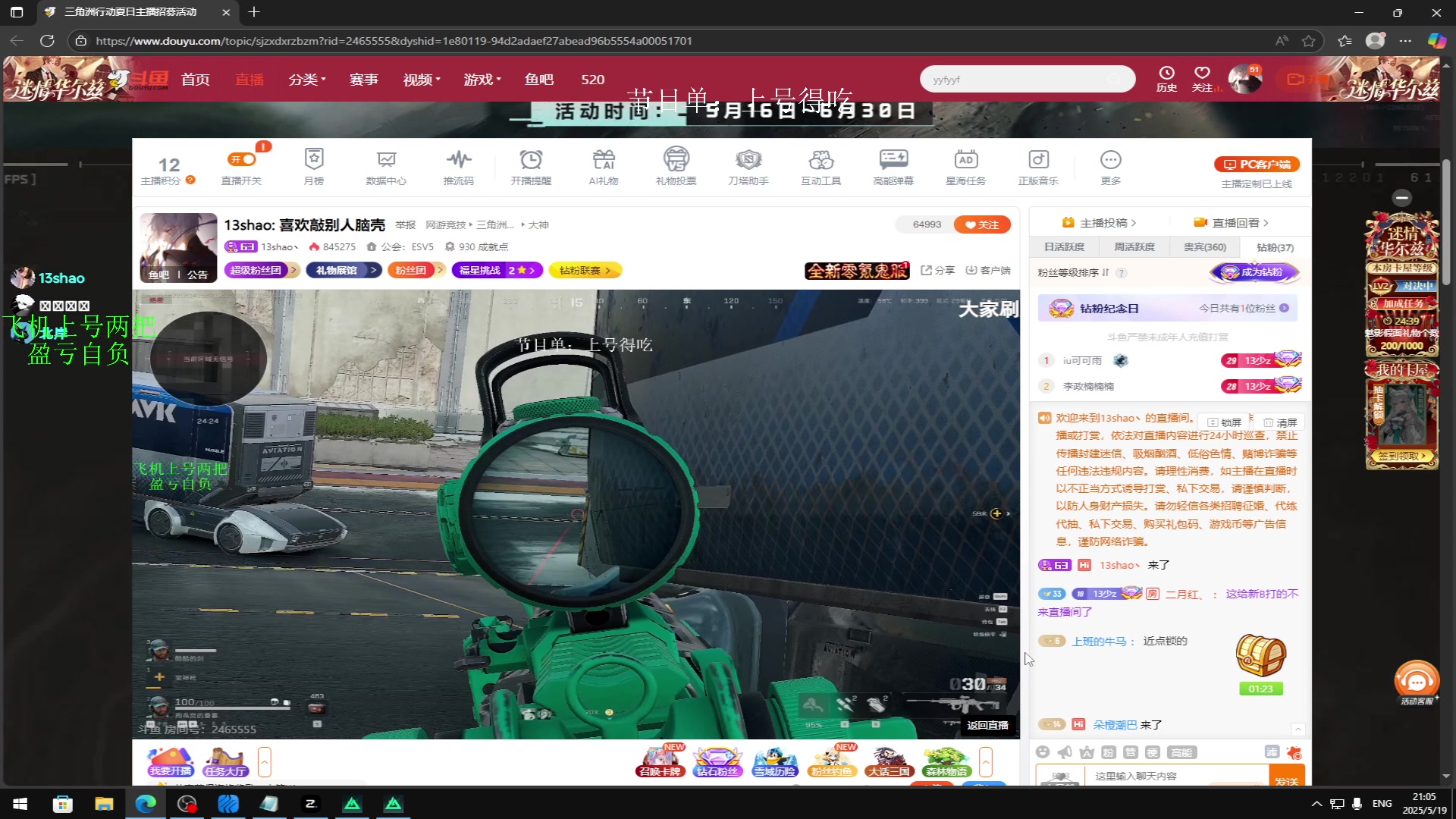Switch to 周活跃度 tab
This screenshot has width=1456, height=819.
[x=1134, y=247]
